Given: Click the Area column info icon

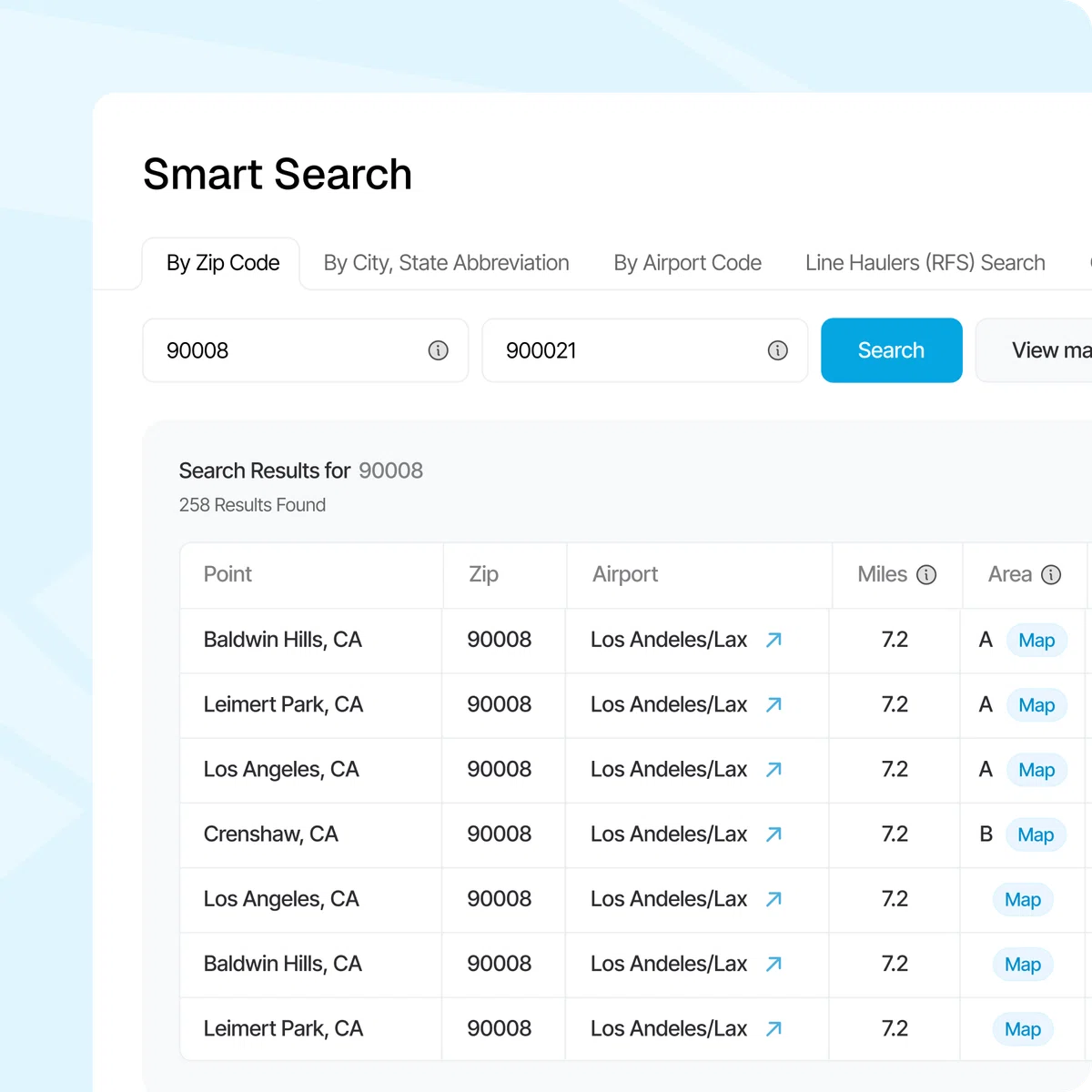Looking at the screenshot, I should pyautogui.click(x=1051, y=574).
